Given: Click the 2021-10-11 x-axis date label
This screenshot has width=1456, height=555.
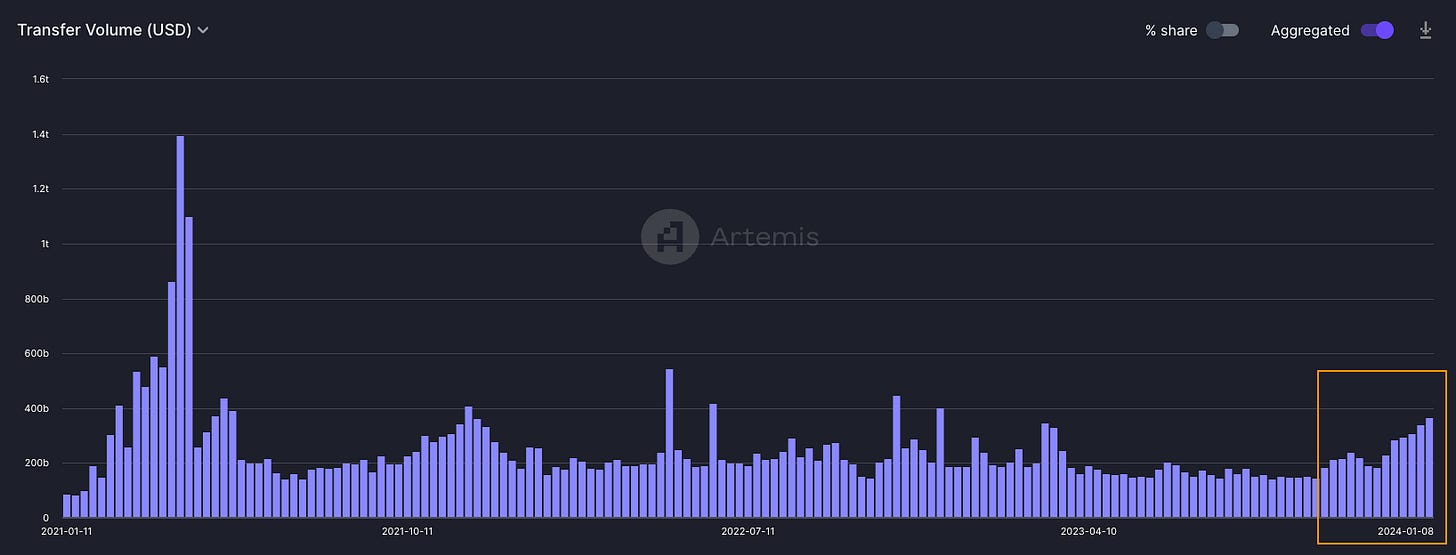Looking at the screenshot, I should click(407, 531).
